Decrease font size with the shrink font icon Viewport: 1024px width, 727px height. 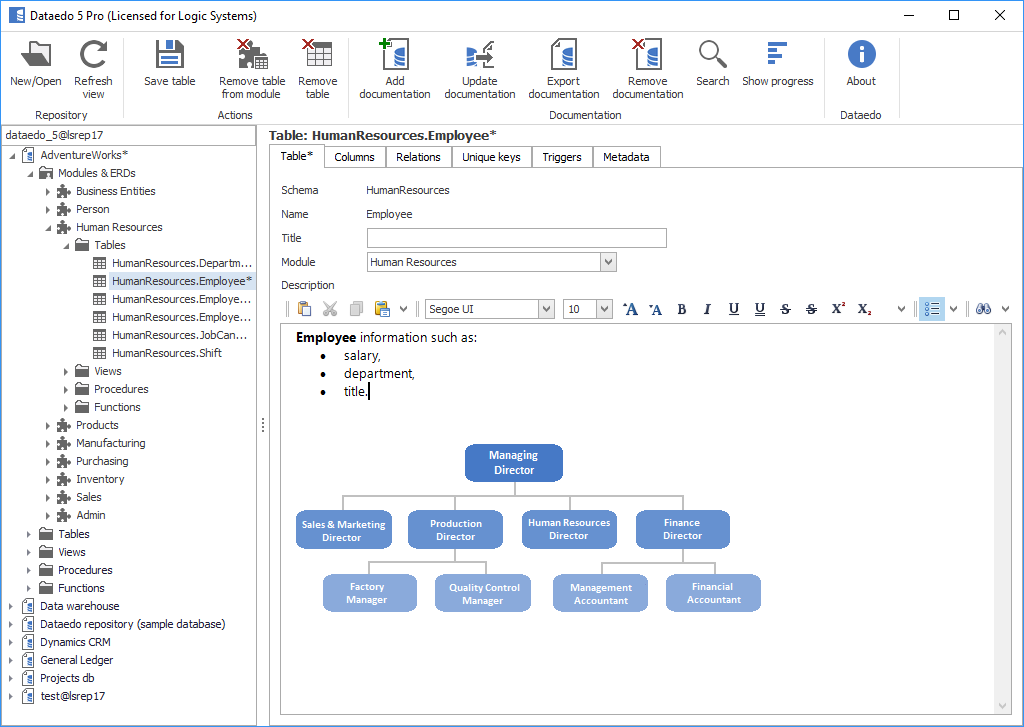point(656,309)
